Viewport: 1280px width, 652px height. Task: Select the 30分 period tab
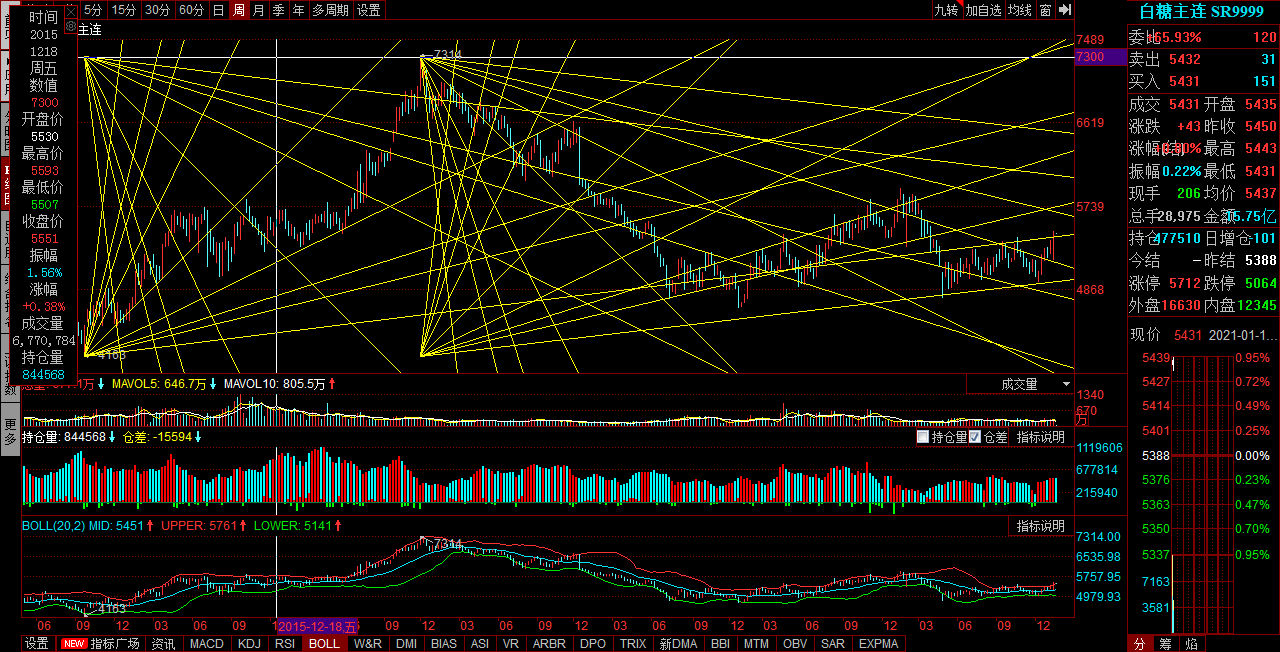pos(157,10)
